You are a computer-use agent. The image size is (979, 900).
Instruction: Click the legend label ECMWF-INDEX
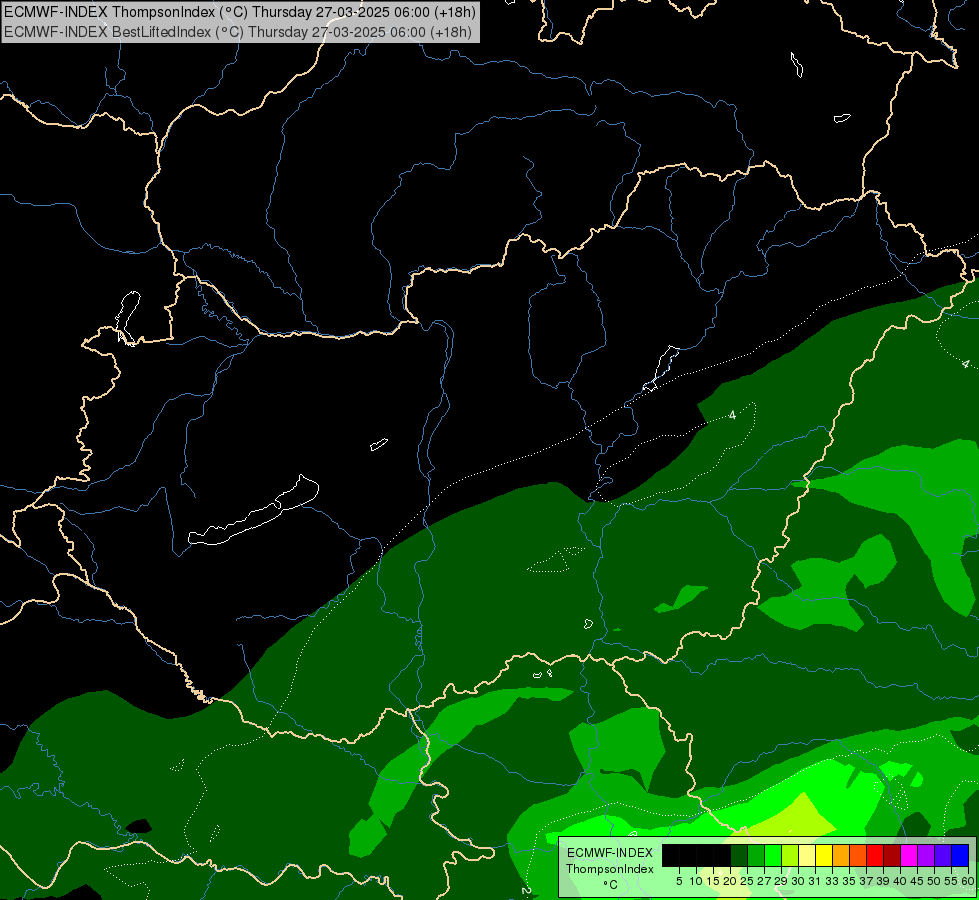(609, 853)
